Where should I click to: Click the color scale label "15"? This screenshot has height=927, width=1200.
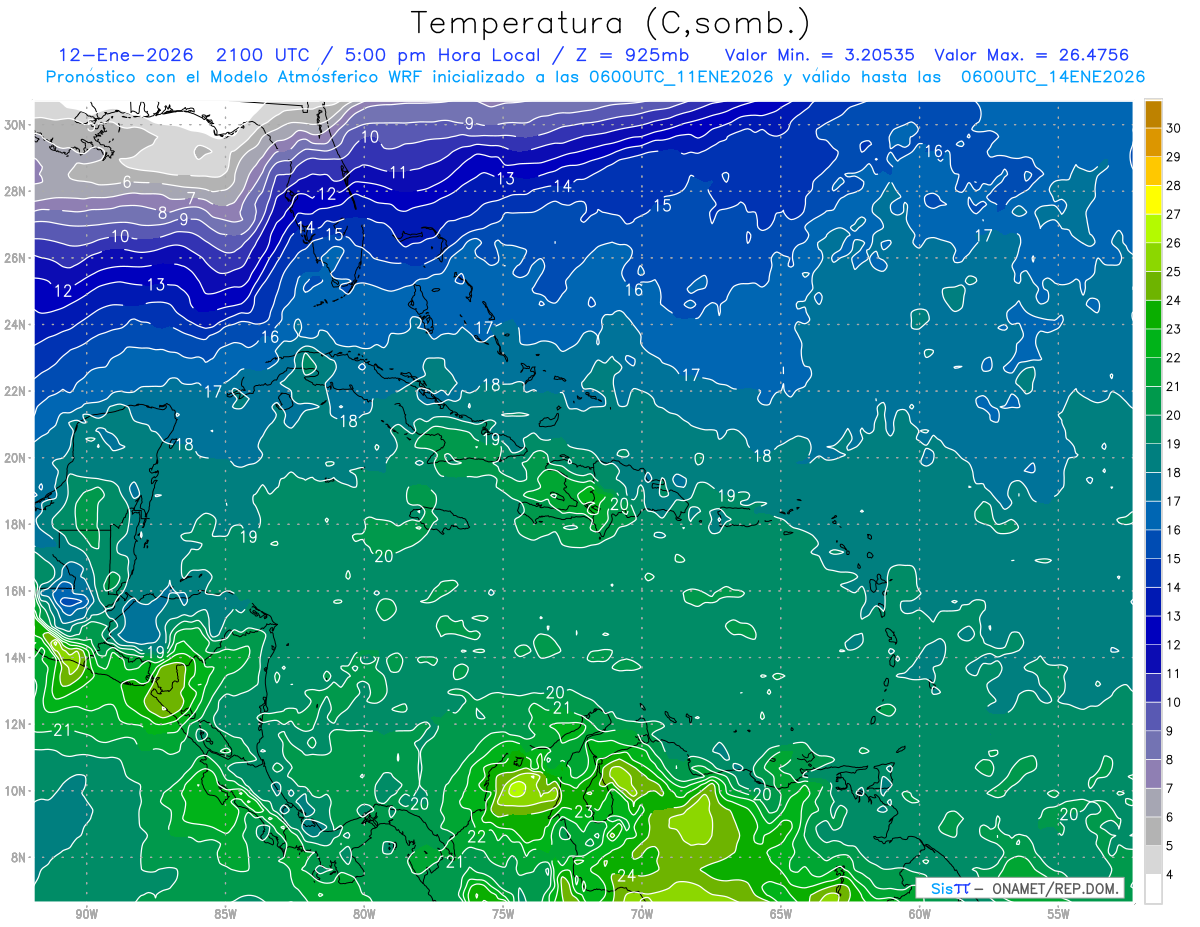(x=1173, y=558)
